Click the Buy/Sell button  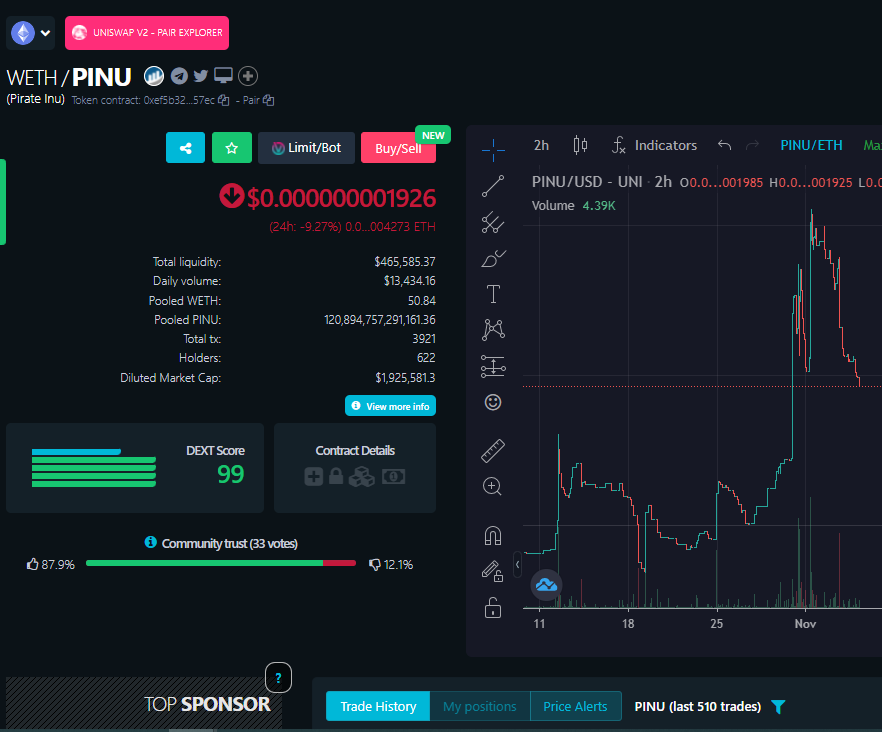coord(398,148)
